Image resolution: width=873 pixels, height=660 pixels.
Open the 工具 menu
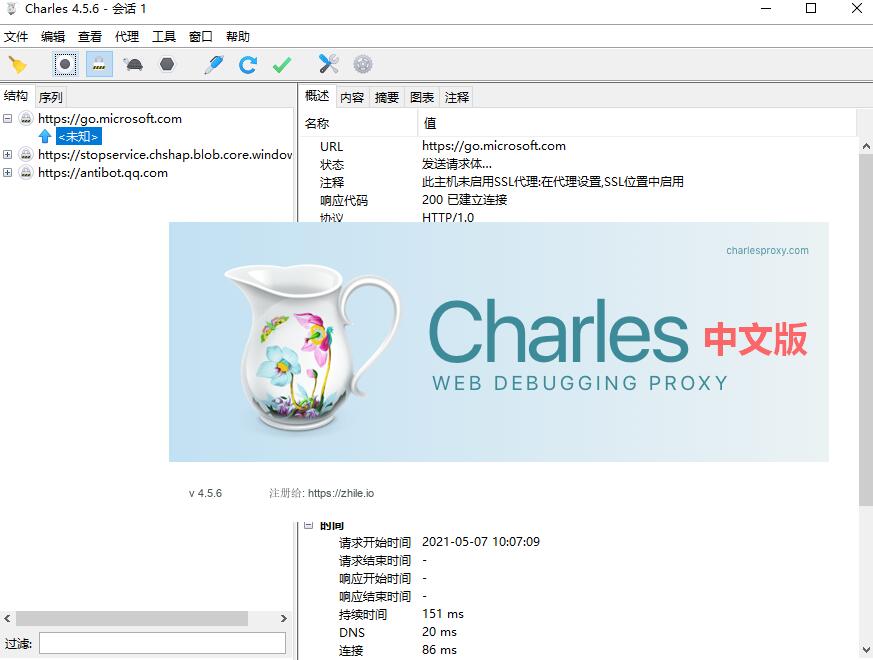164,37
